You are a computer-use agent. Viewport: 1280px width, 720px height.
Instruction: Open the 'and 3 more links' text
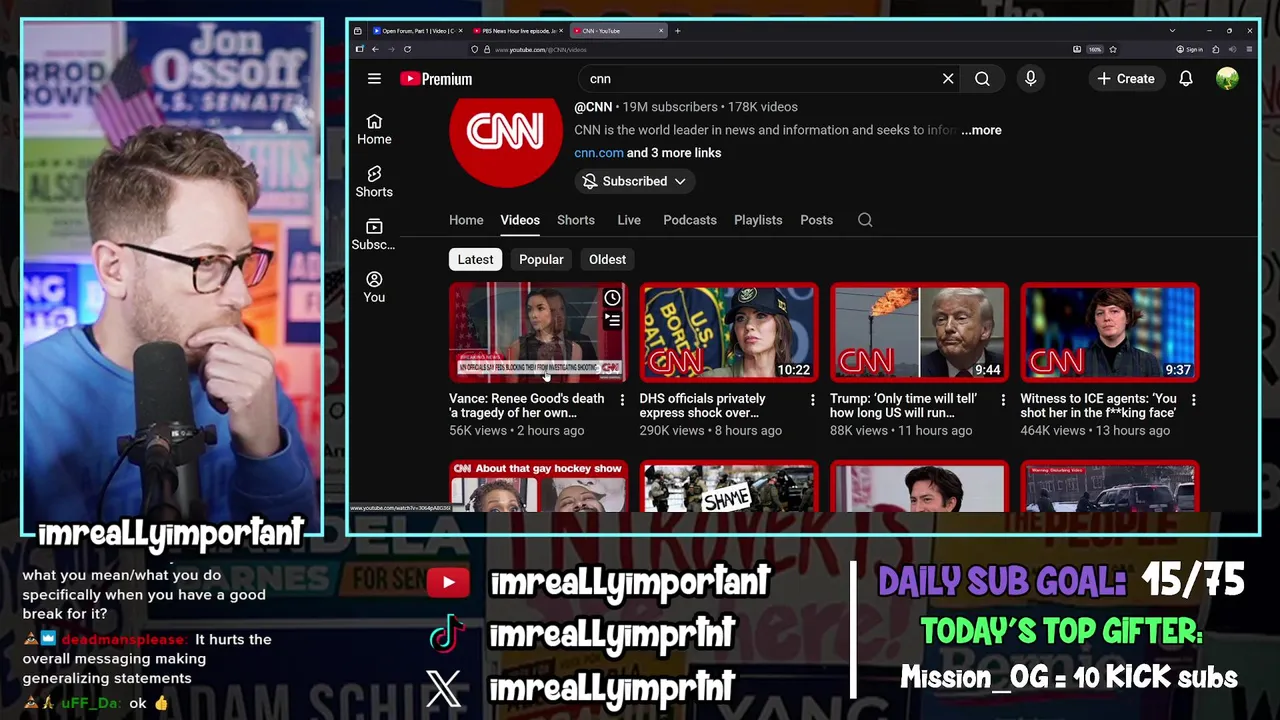[x=674, y=153]
